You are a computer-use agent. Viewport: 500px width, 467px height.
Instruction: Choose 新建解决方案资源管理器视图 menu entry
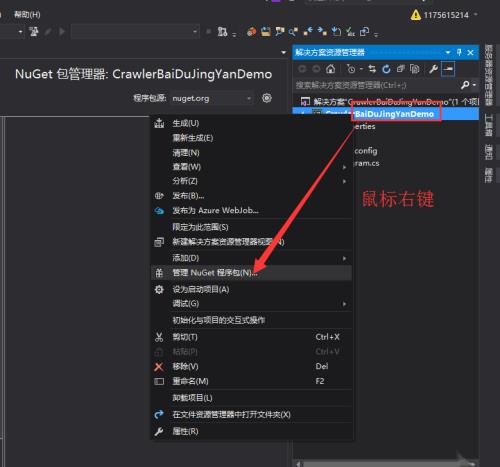252,242
